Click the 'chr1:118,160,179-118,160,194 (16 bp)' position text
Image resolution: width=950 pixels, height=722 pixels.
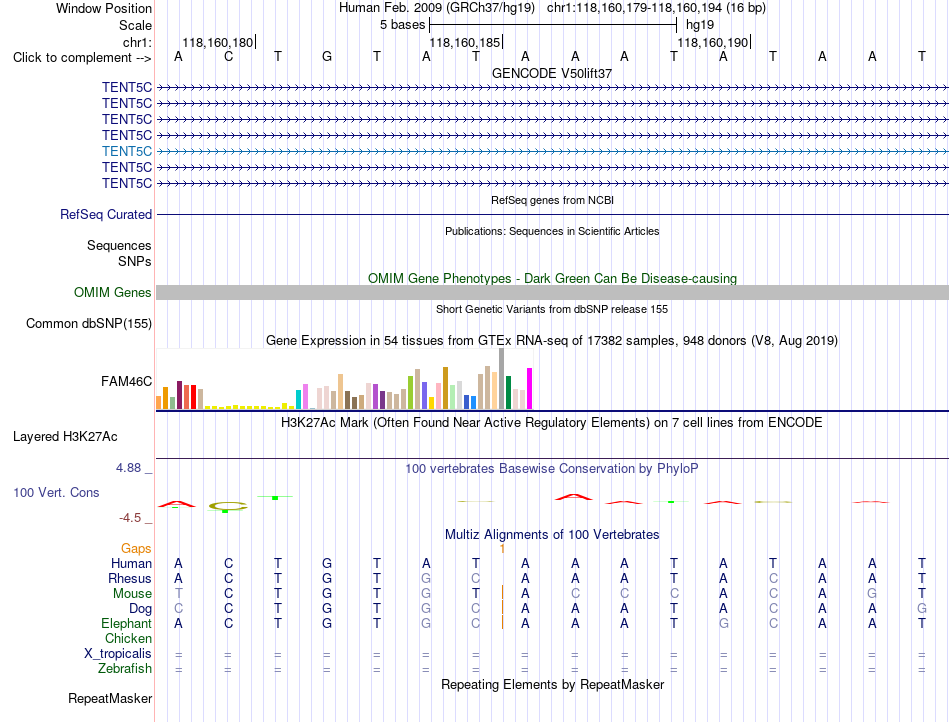click(x=656, y=8)
